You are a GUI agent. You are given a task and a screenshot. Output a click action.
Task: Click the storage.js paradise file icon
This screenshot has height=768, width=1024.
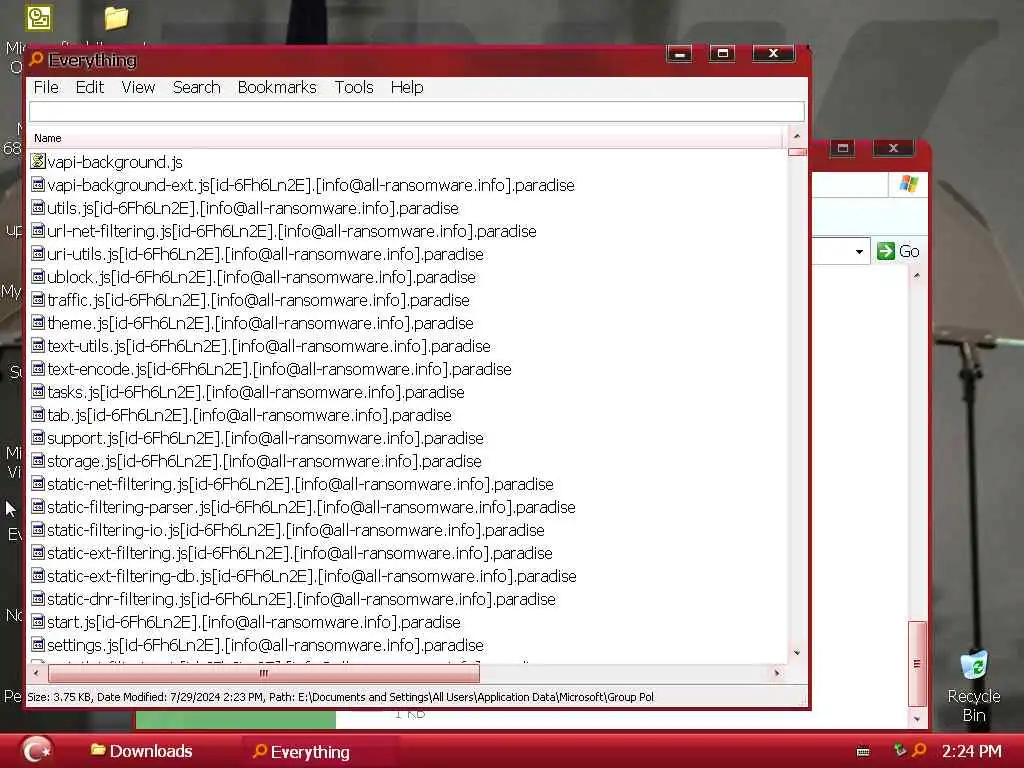coord(38,461)
